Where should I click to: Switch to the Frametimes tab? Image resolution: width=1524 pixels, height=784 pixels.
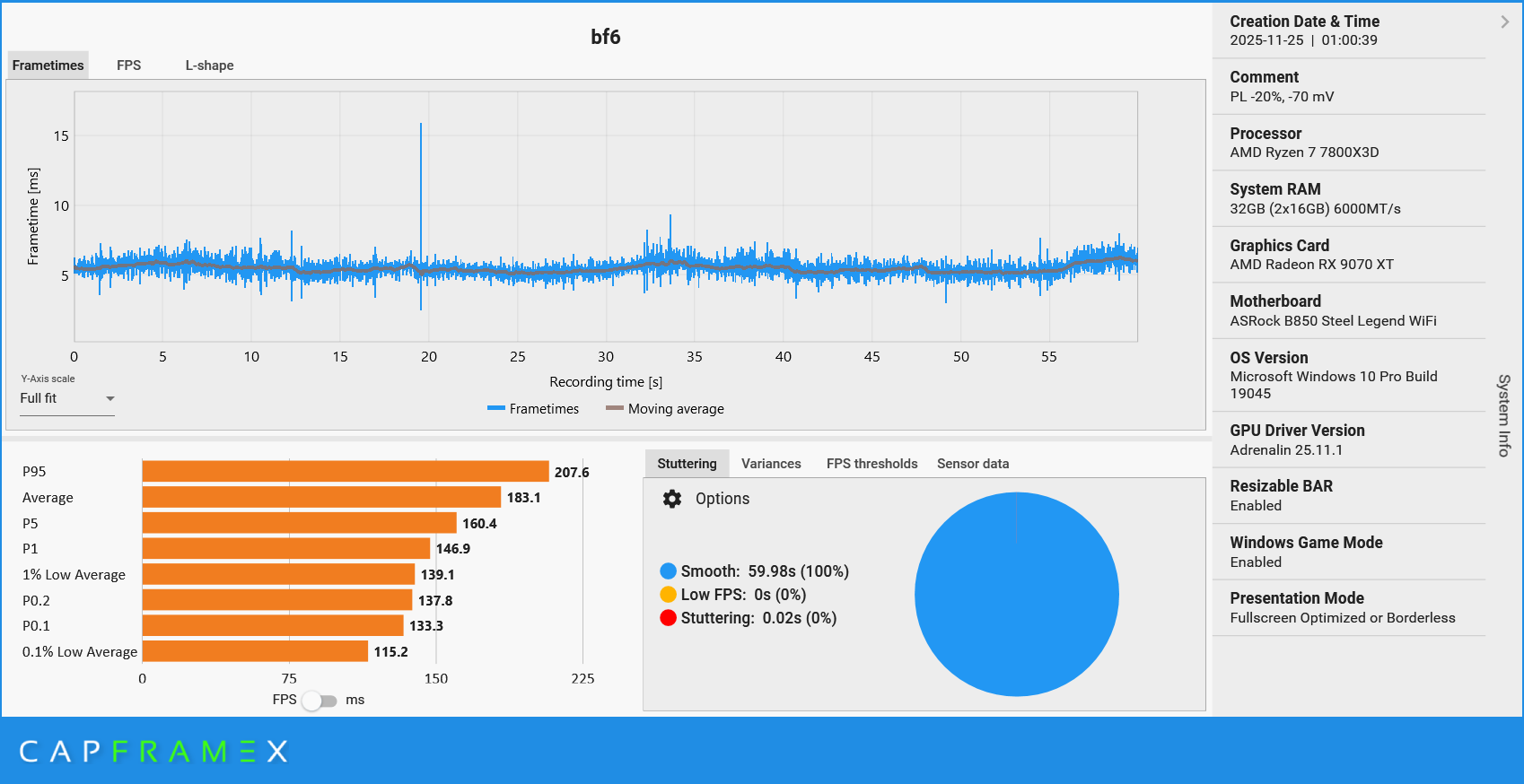(48, 65)
